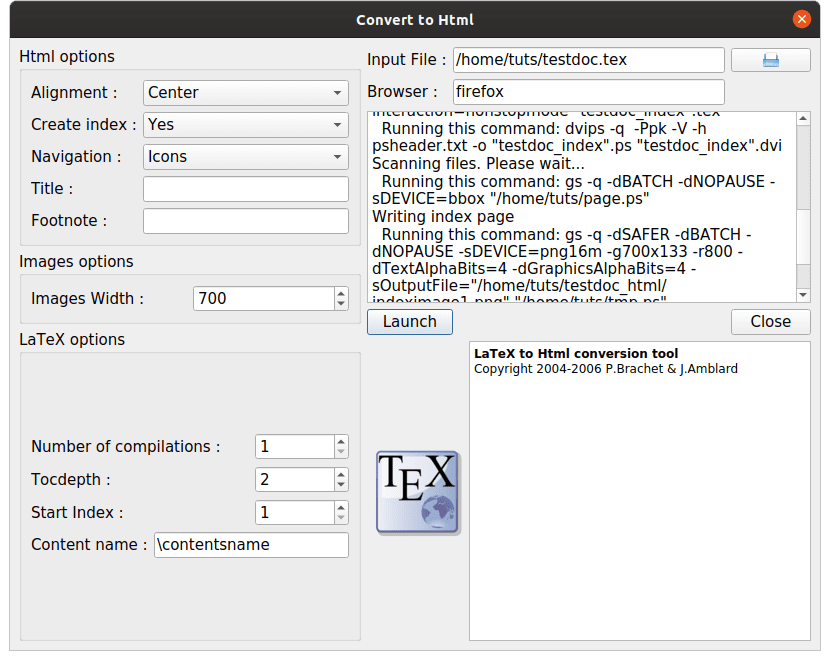The height and width of the screenshot is (660, 830).
Task: Close the Convert to Html window
Action: pos(802,18)
